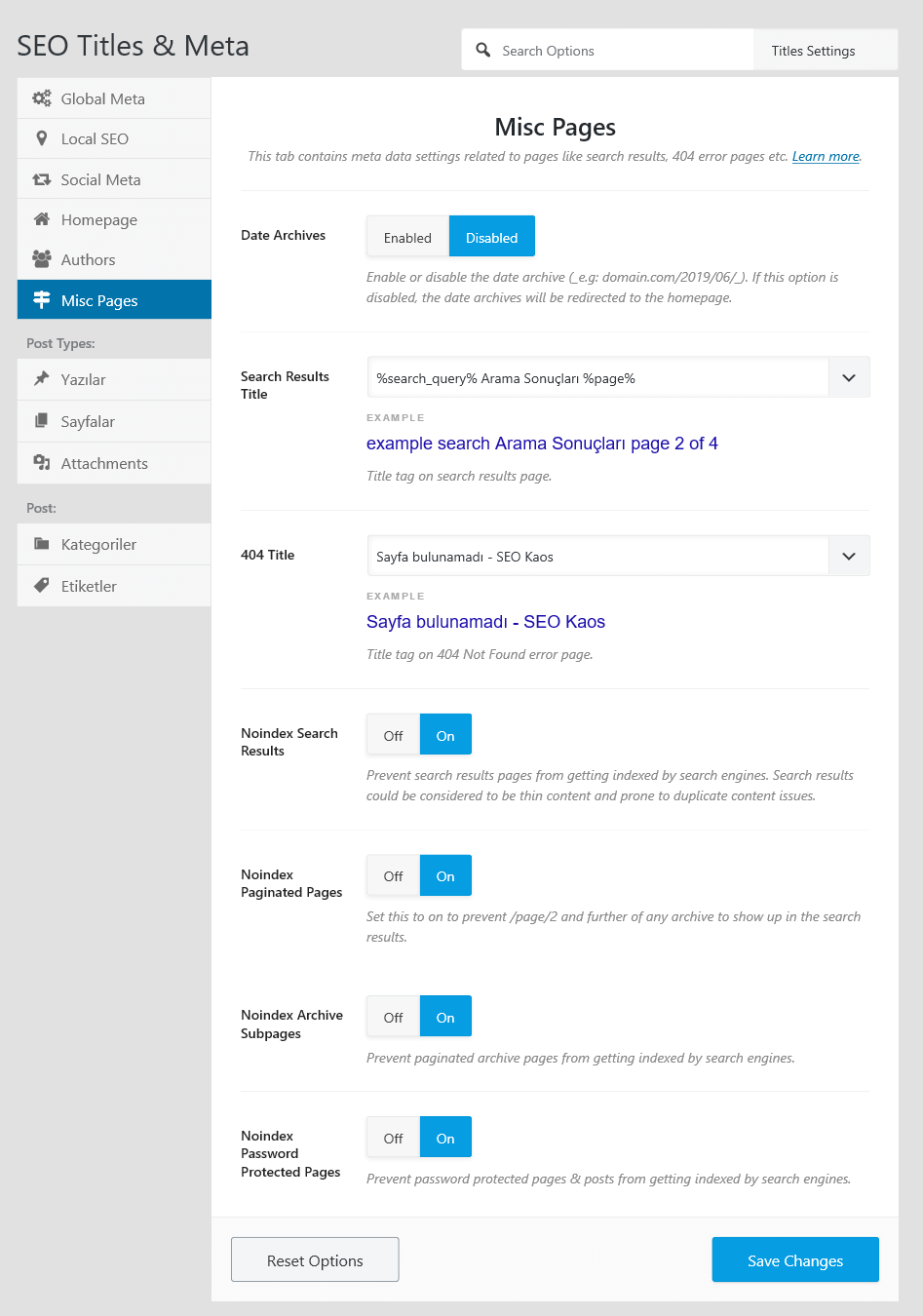Click the search magnifier icon
Image resolution: width=923 pixels, height=1316 pixels.
click(x=483, y=50)
